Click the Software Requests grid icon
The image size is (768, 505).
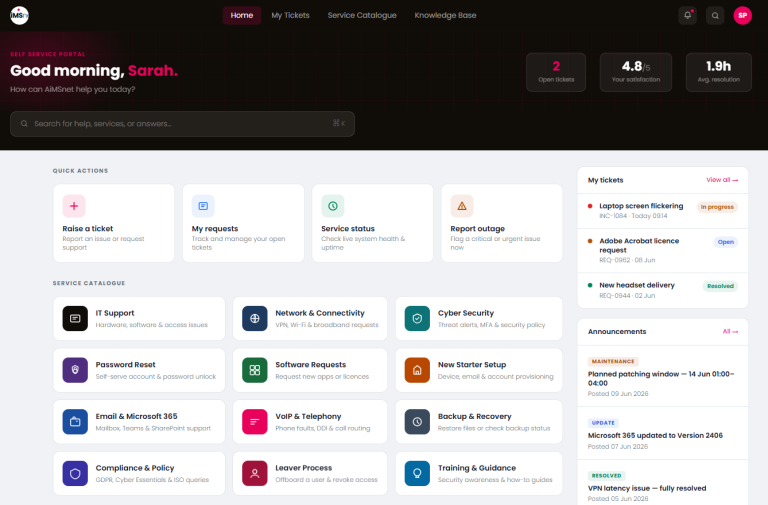coord(255,370)
